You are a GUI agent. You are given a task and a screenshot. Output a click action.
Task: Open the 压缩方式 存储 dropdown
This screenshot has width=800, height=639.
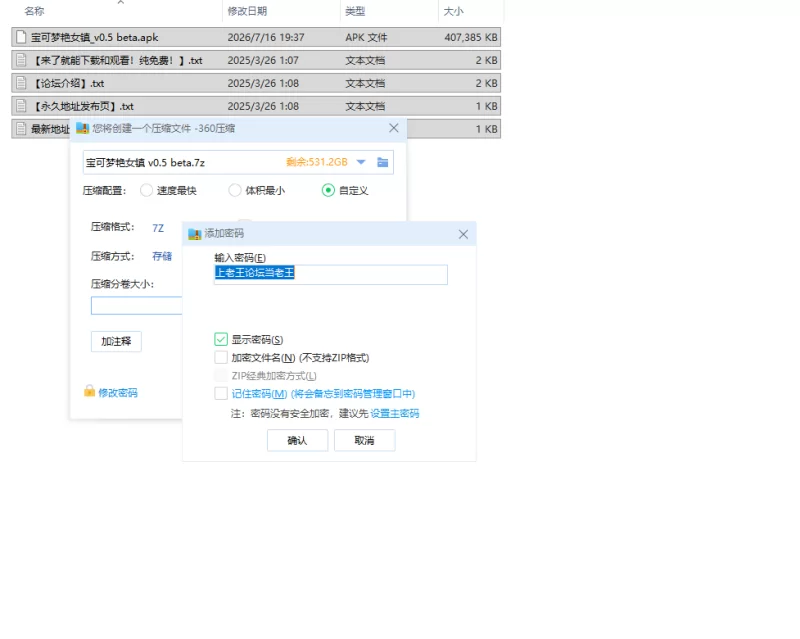click(x=162, y=256)
